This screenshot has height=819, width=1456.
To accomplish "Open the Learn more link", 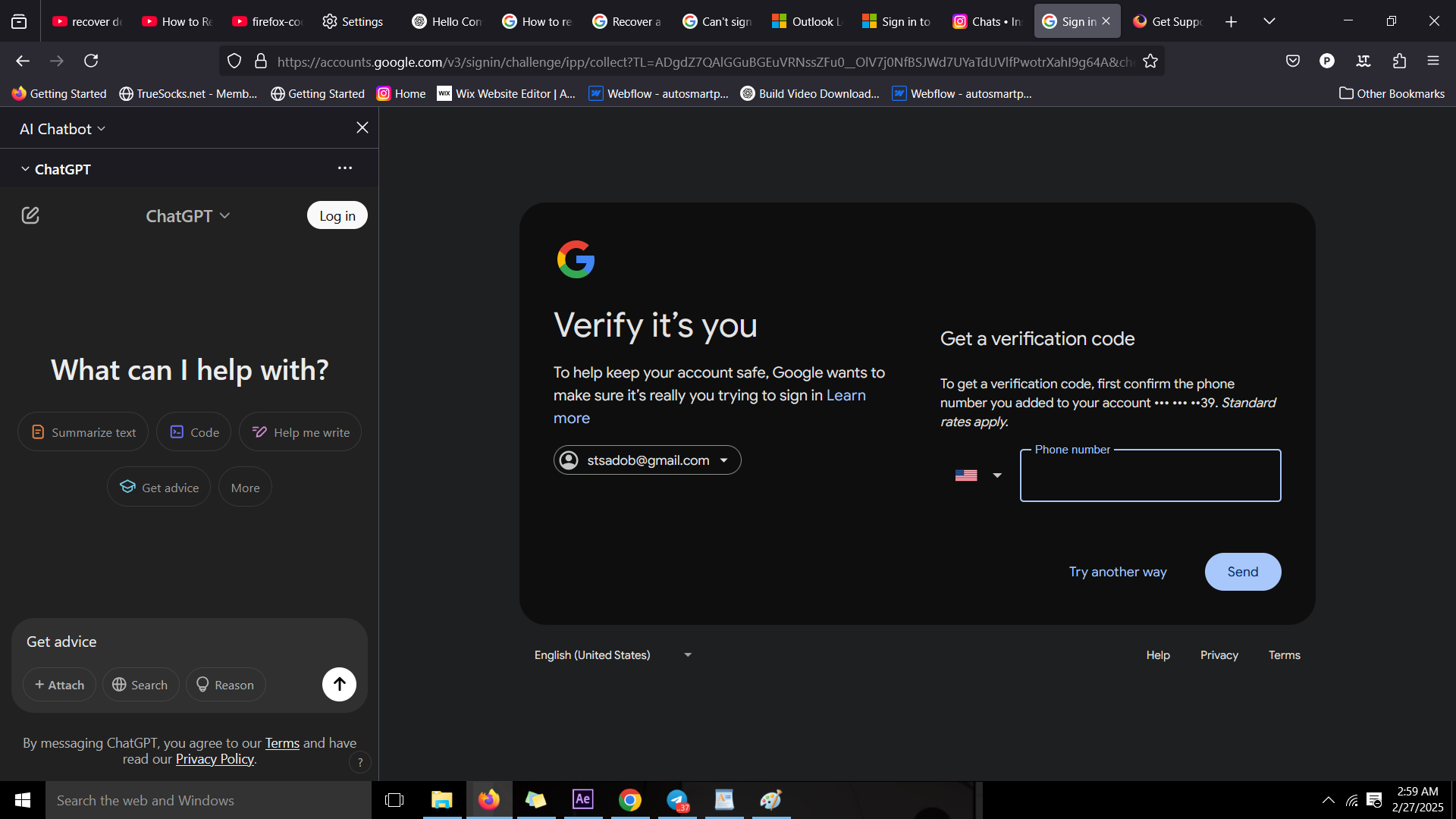I will pyautogui.click(x=846, y=395).
